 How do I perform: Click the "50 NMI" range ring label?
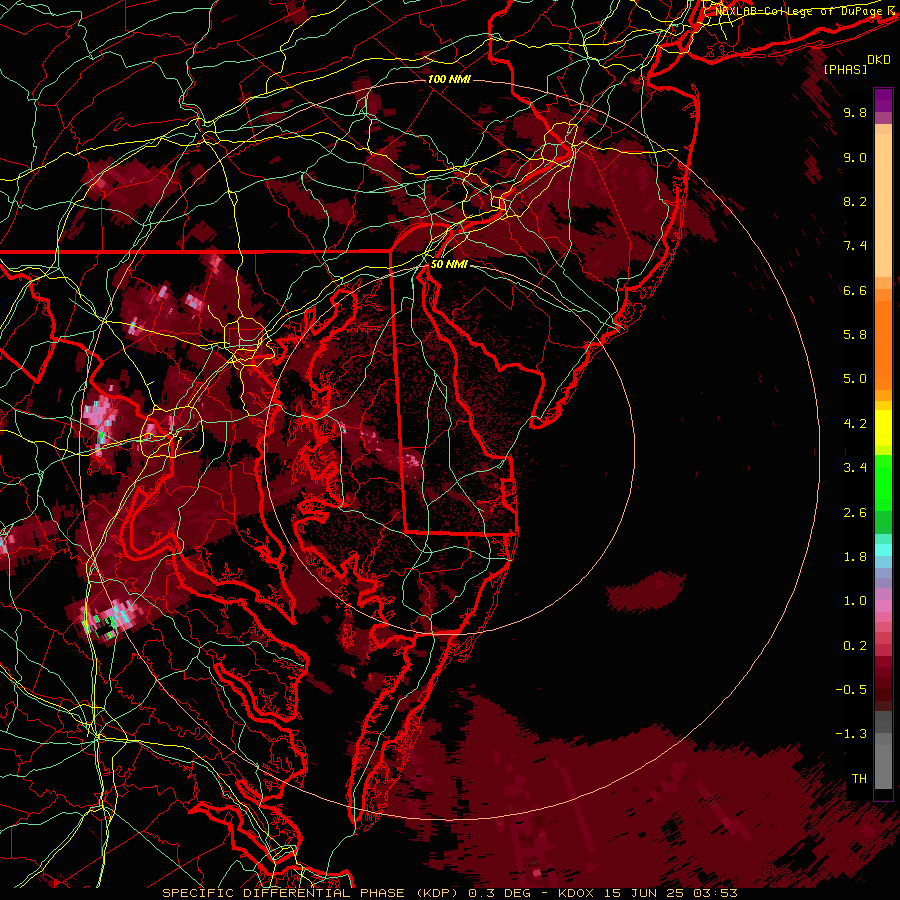tap(449, 265)
